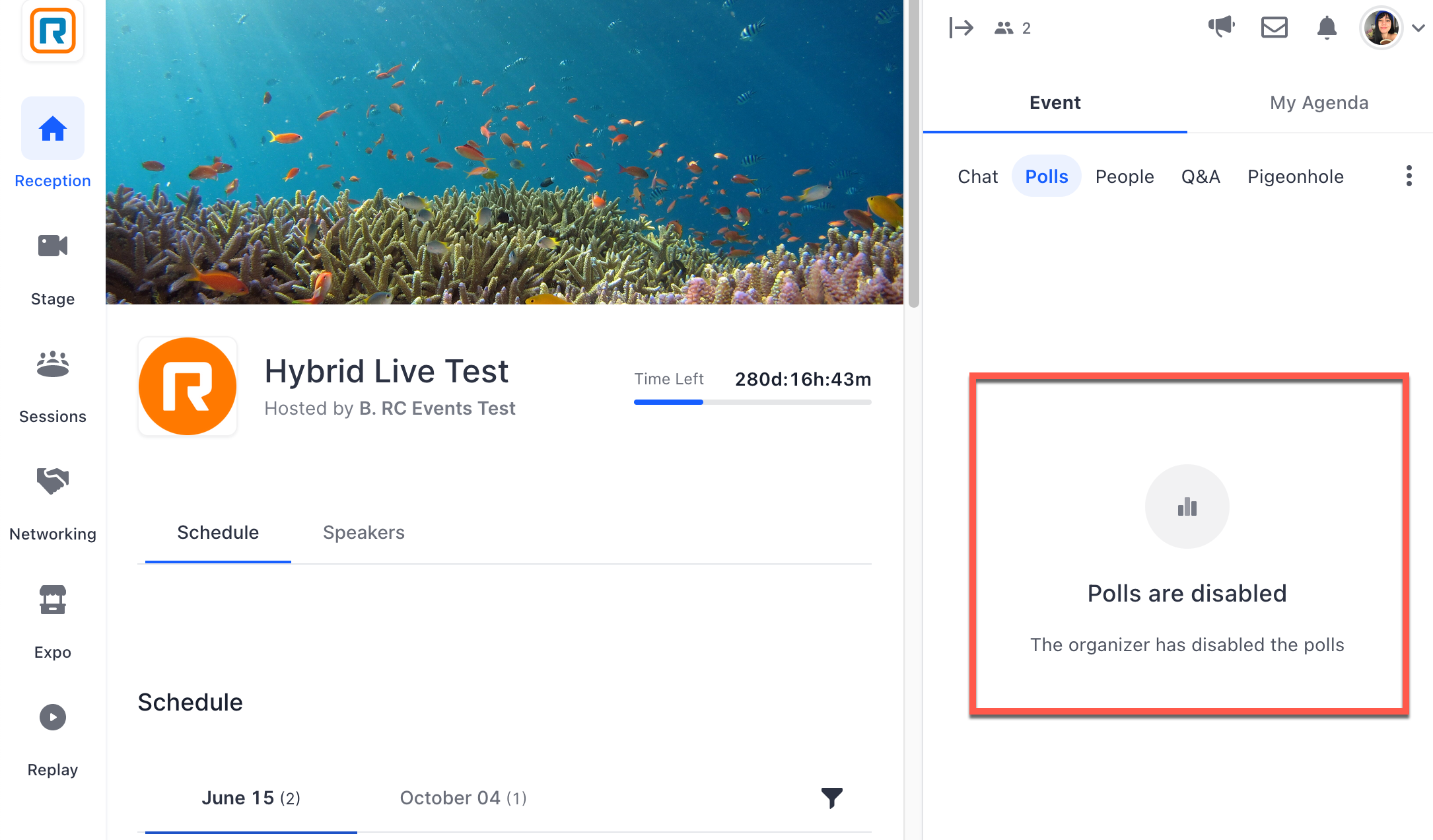Click the underwater coral banner image
1433x840 pixels.
505,152
